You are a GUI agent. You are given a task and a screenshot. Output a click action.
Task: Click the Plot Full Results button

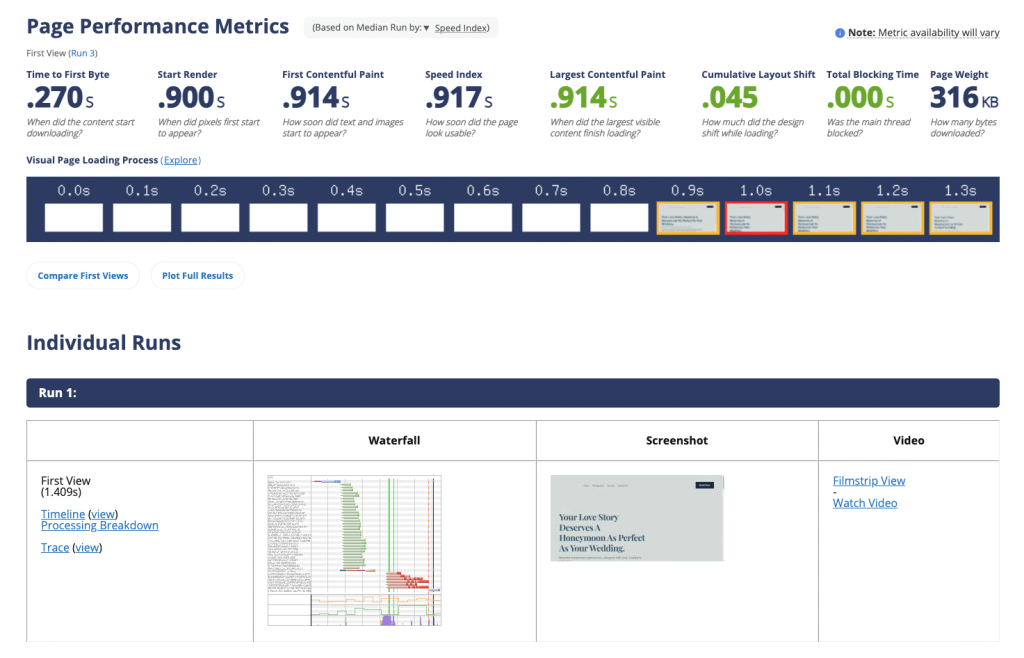click(x=197, y=275)
